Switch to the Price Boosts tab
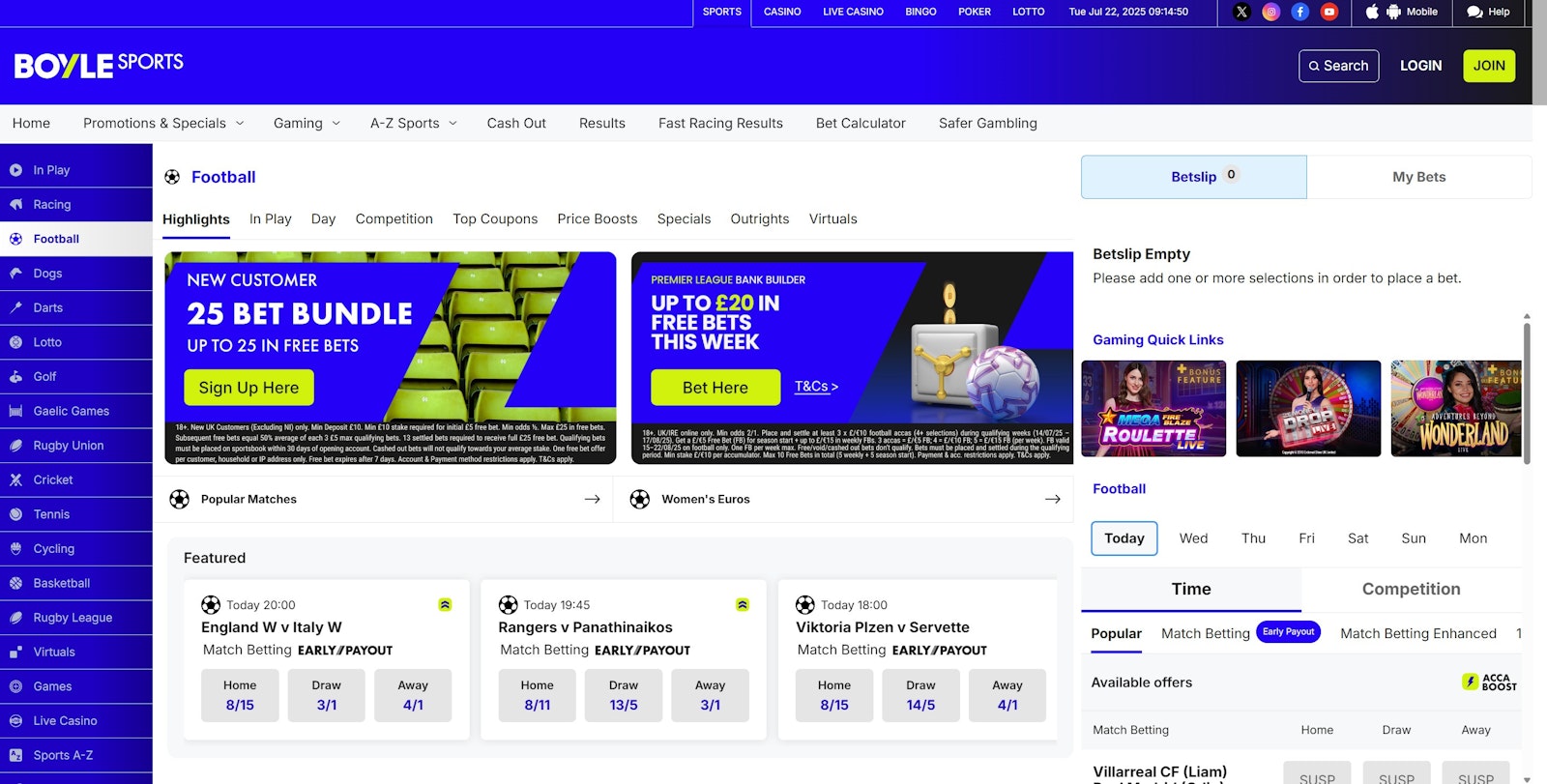The height and width of the screenshot is (784, 1547). (597, 219)
